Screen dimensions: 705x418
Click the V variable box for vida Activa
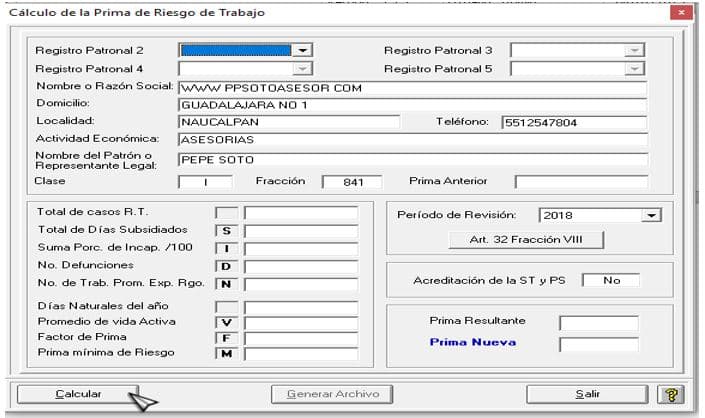point(227,323)
